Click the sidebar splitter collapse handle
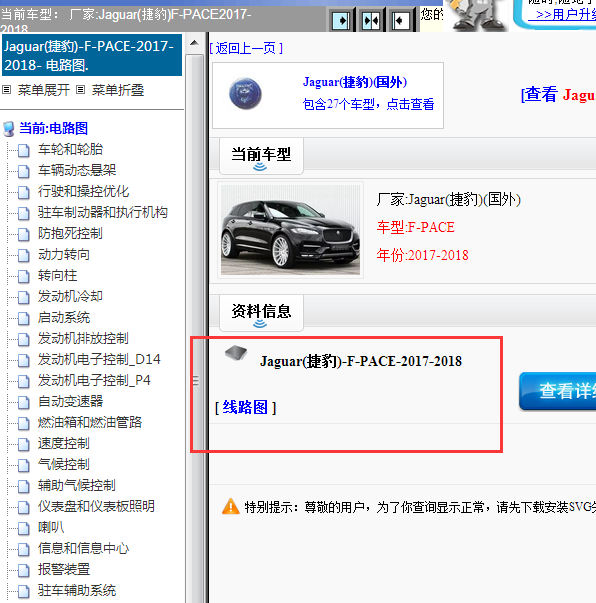Image resolution: width=596 pixels, height=603 pixels. (196, 380)
